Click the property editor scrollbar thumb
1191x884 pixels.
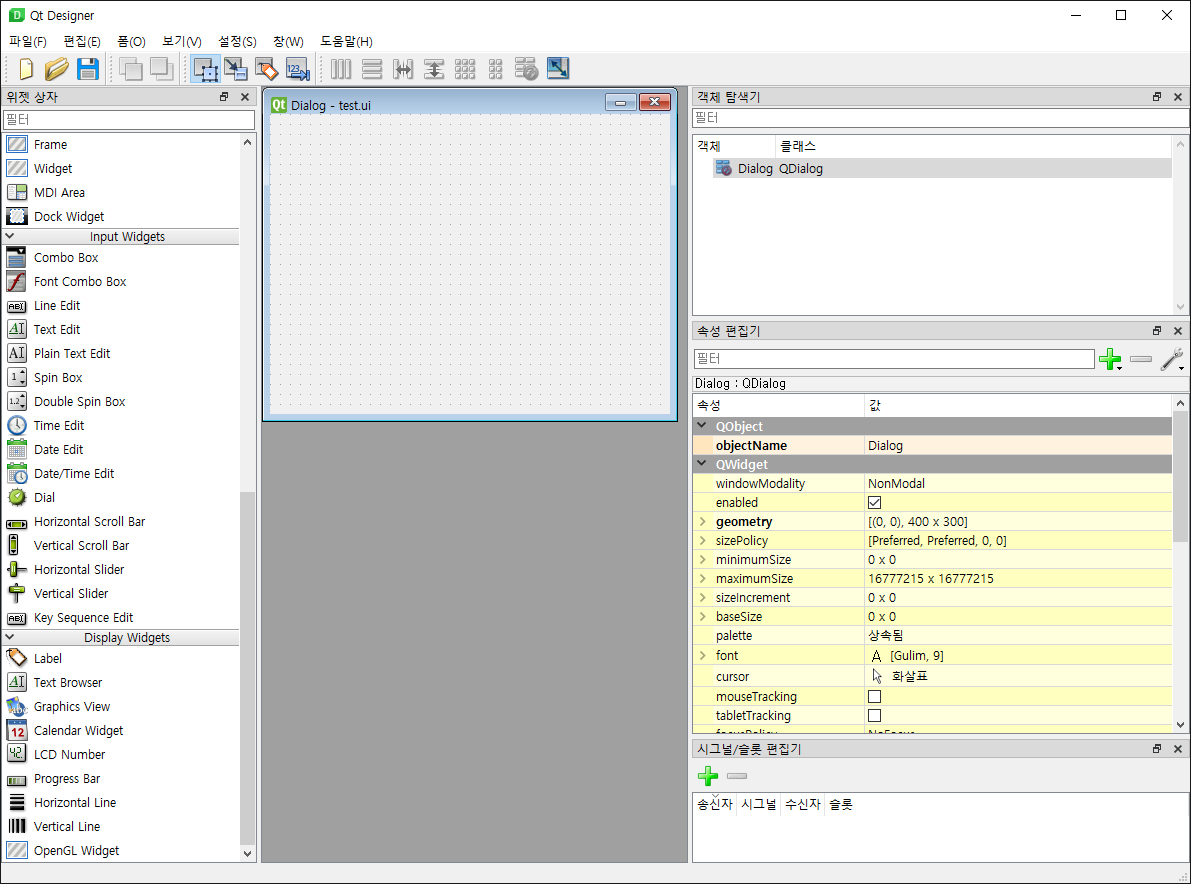(1180, 477)
